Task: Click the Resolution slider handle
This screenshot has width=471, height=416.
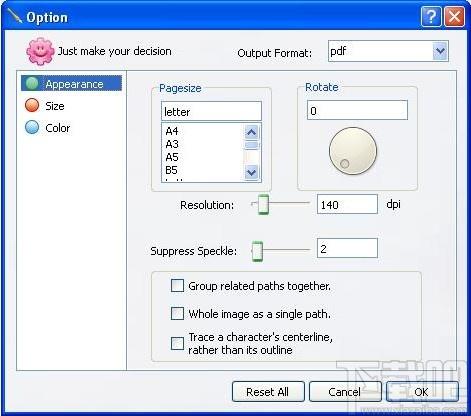Action: (x=263, y=204)
